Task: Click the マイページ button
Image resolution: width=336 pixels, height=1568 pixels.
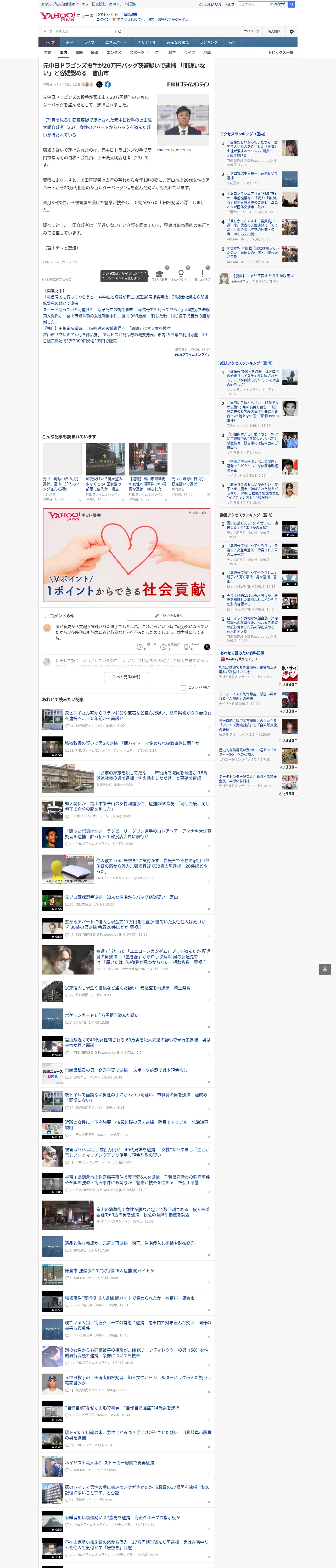Action: coord(252,31)
